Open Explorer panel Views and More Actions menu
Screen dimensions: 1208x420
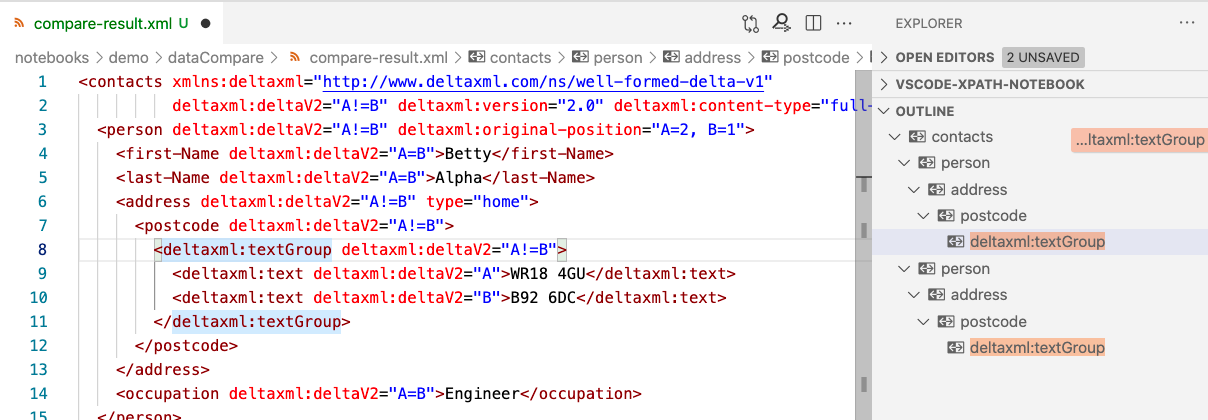pos(1186,22)
